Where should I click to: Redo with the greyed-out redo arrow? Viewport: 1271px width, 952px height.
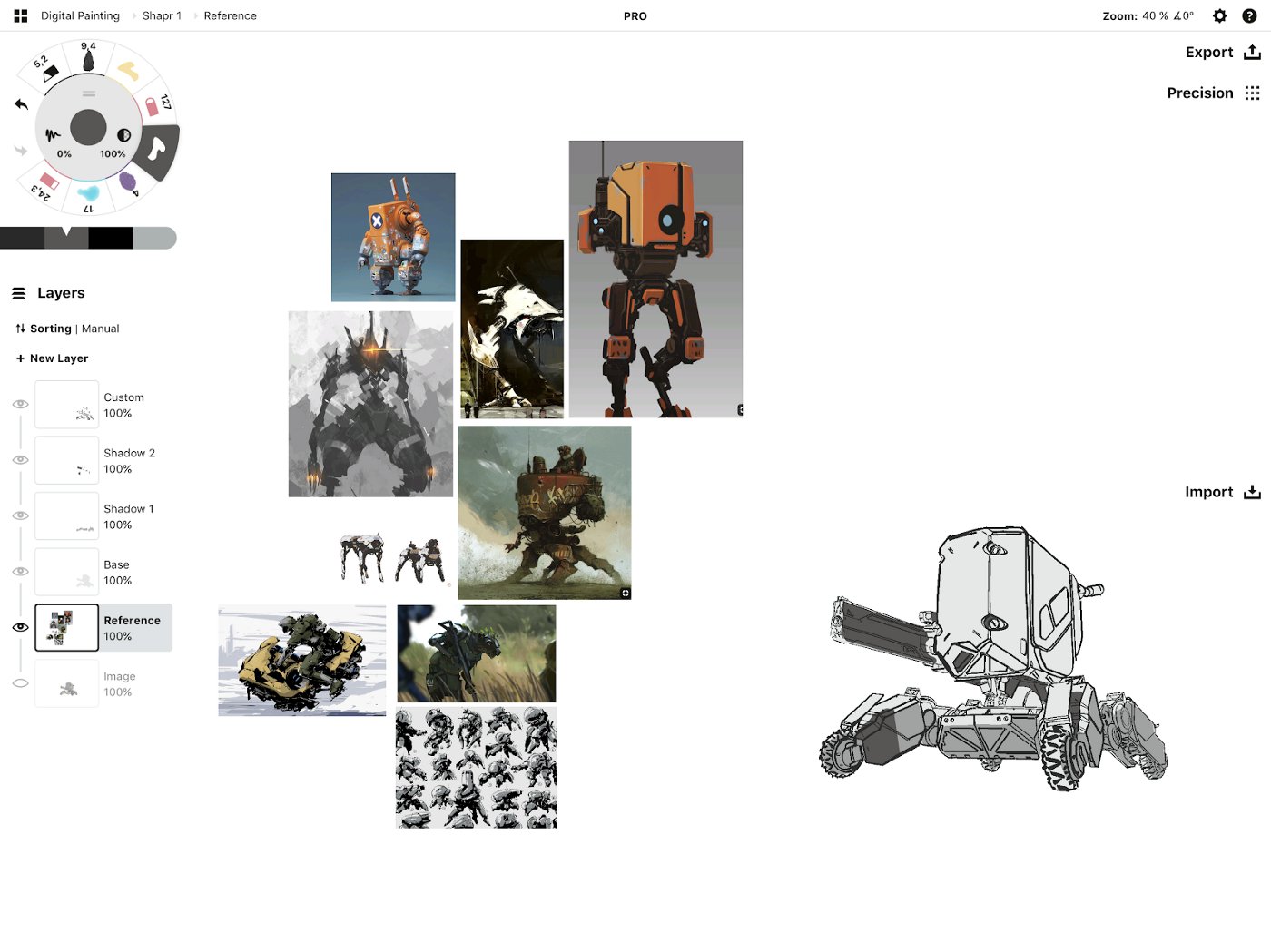pos(21,150)
